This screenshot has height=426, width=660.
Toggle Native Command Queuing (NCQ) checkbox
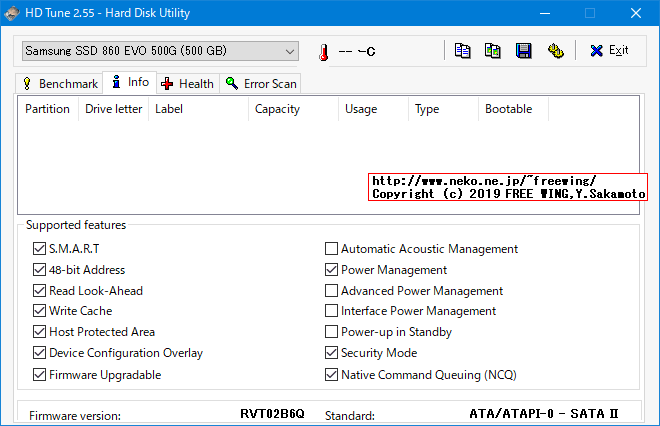click(x=332, y=375)
